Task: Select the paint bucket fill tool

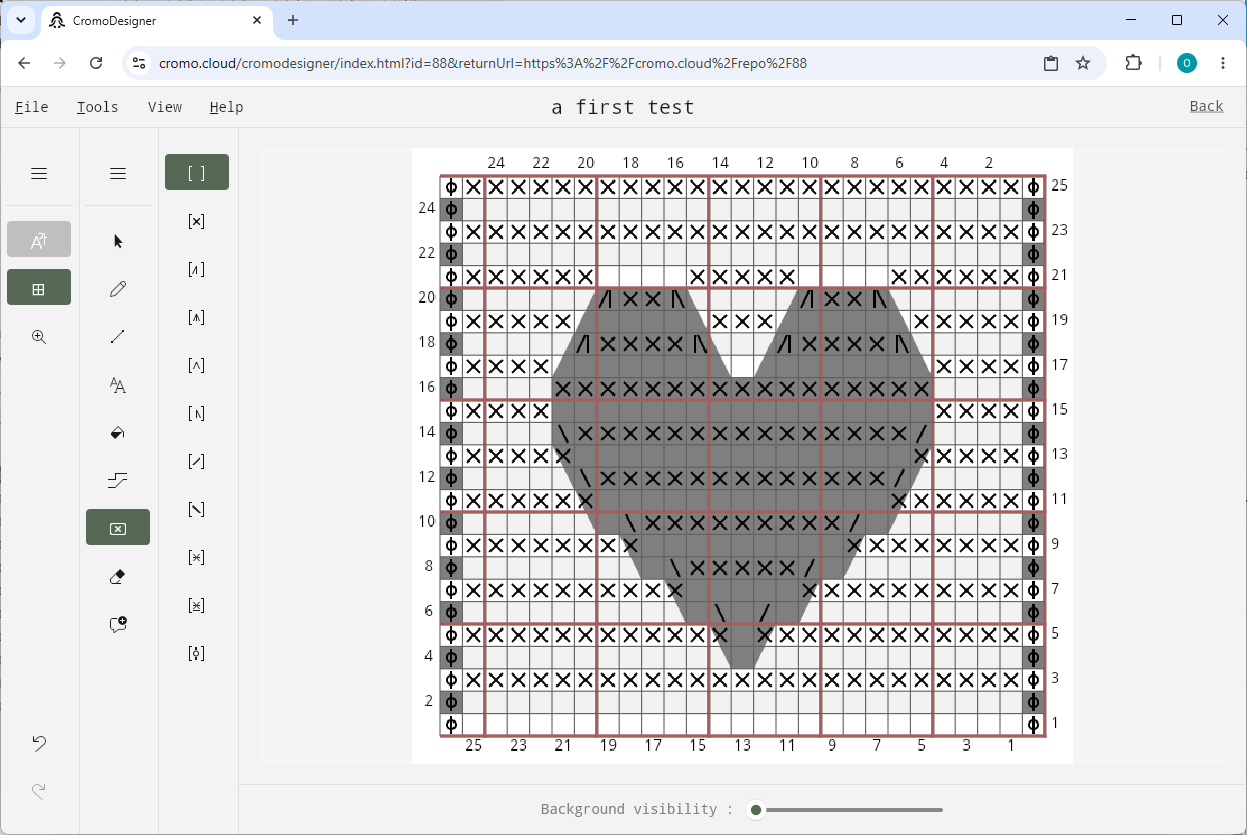Action: [x=118, y=433]
